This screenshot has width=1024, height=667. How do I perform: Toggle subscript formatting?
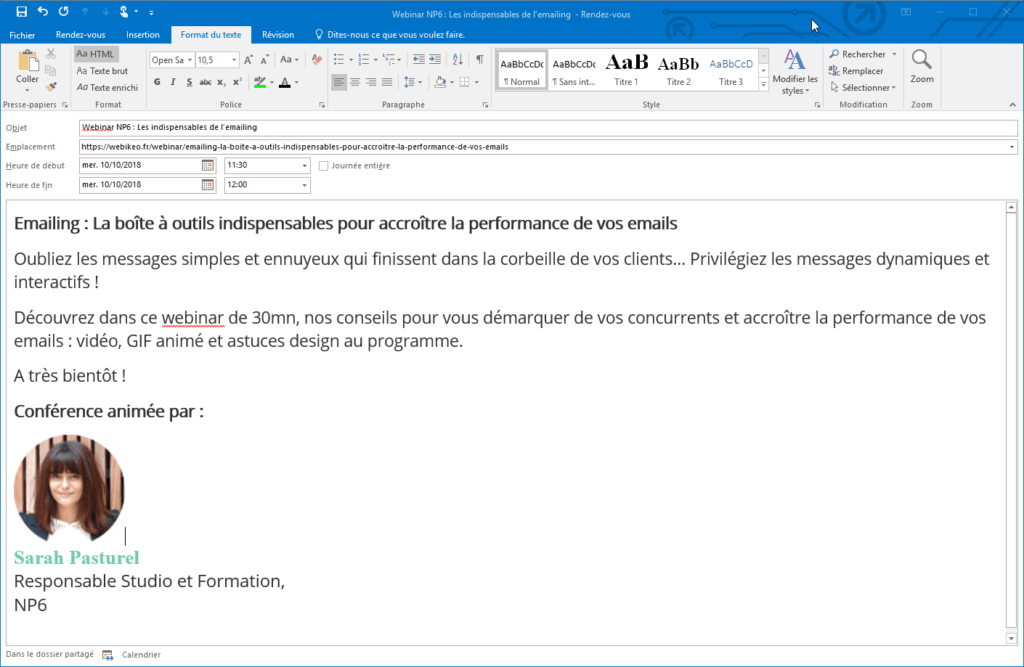tap(221, 82)
